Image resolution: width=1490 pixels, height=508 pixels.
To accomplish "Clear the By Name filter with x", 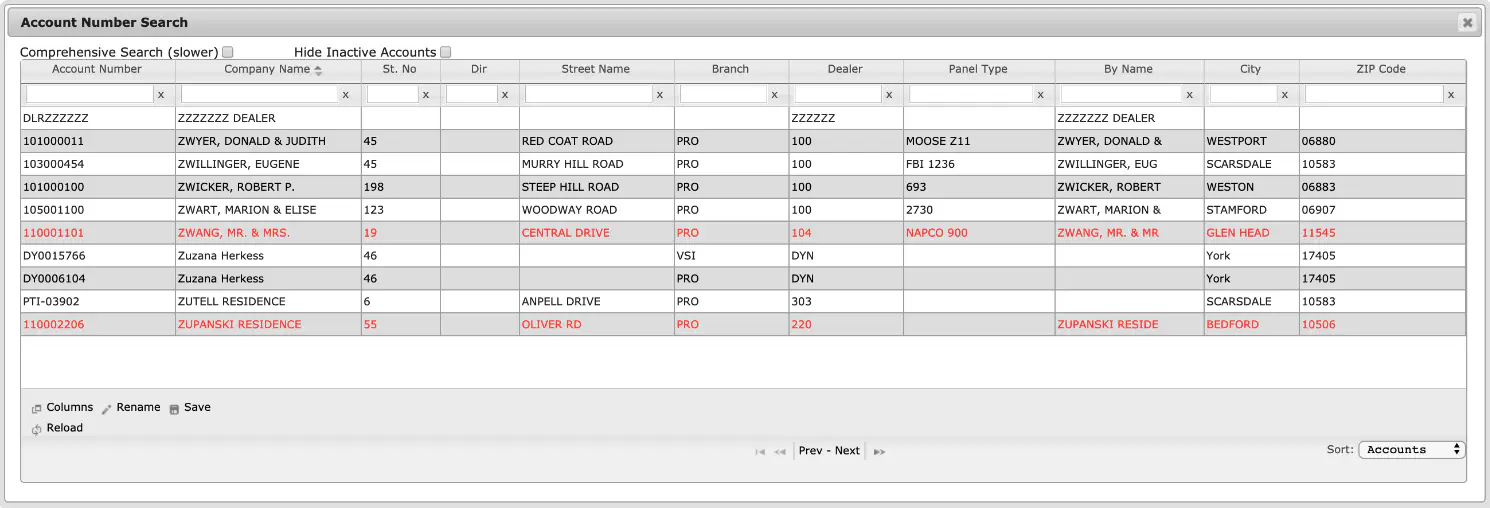I will click(1189, 94).
